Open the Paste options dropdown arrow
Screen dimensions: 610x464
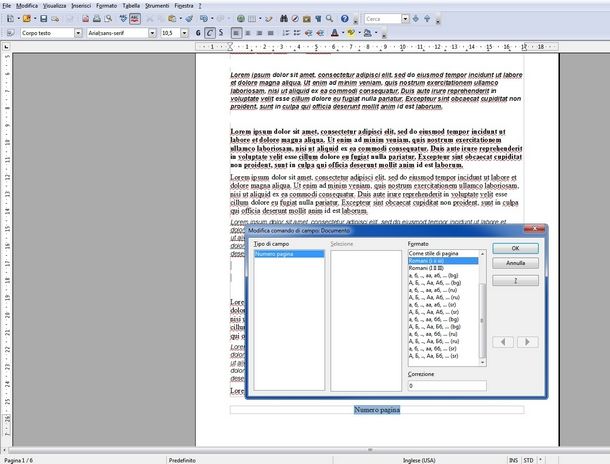180,18
